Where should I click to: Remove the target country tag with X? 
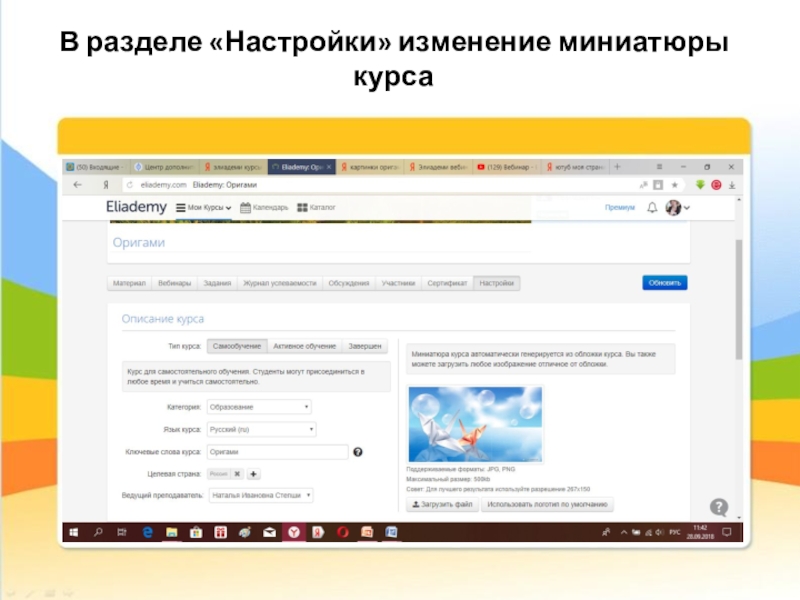pyautogui.click(x=237, y=474)
